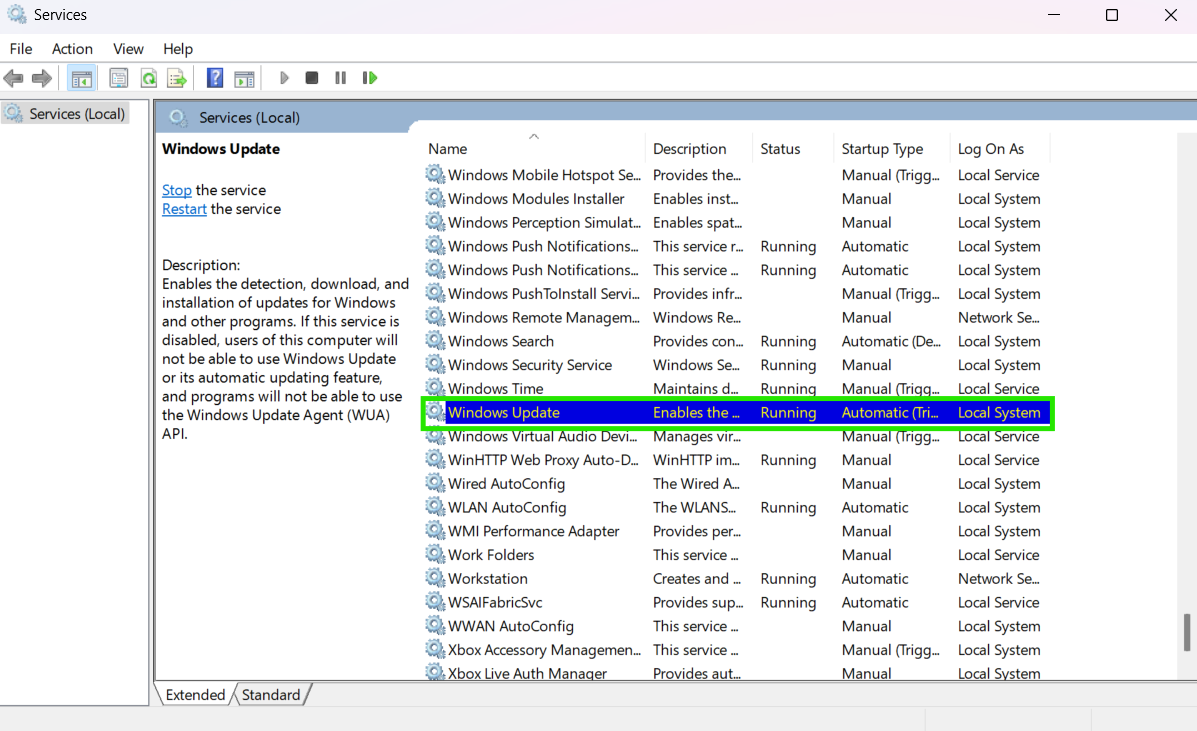Sort by the Description column header
The height and width of the screenshot is (731, 1197).
click(700, 149)
